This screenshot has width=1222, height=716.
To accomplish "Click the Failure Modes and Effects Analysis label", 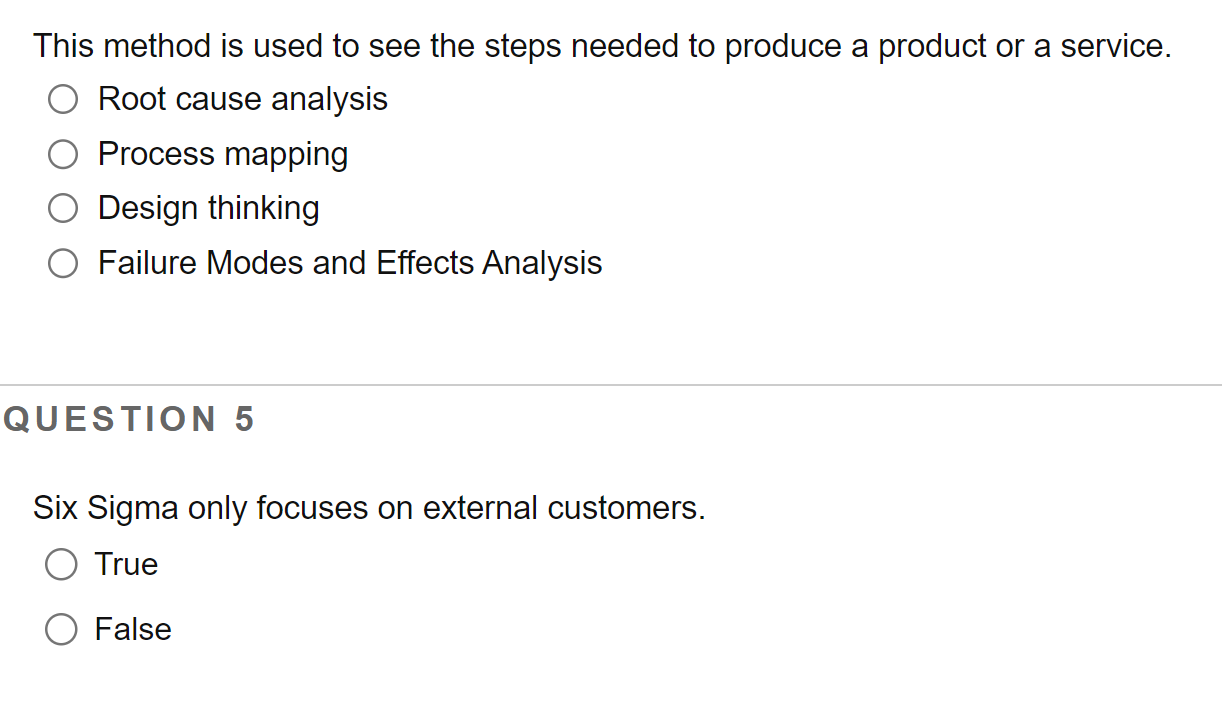I will (x=350, y=263).
